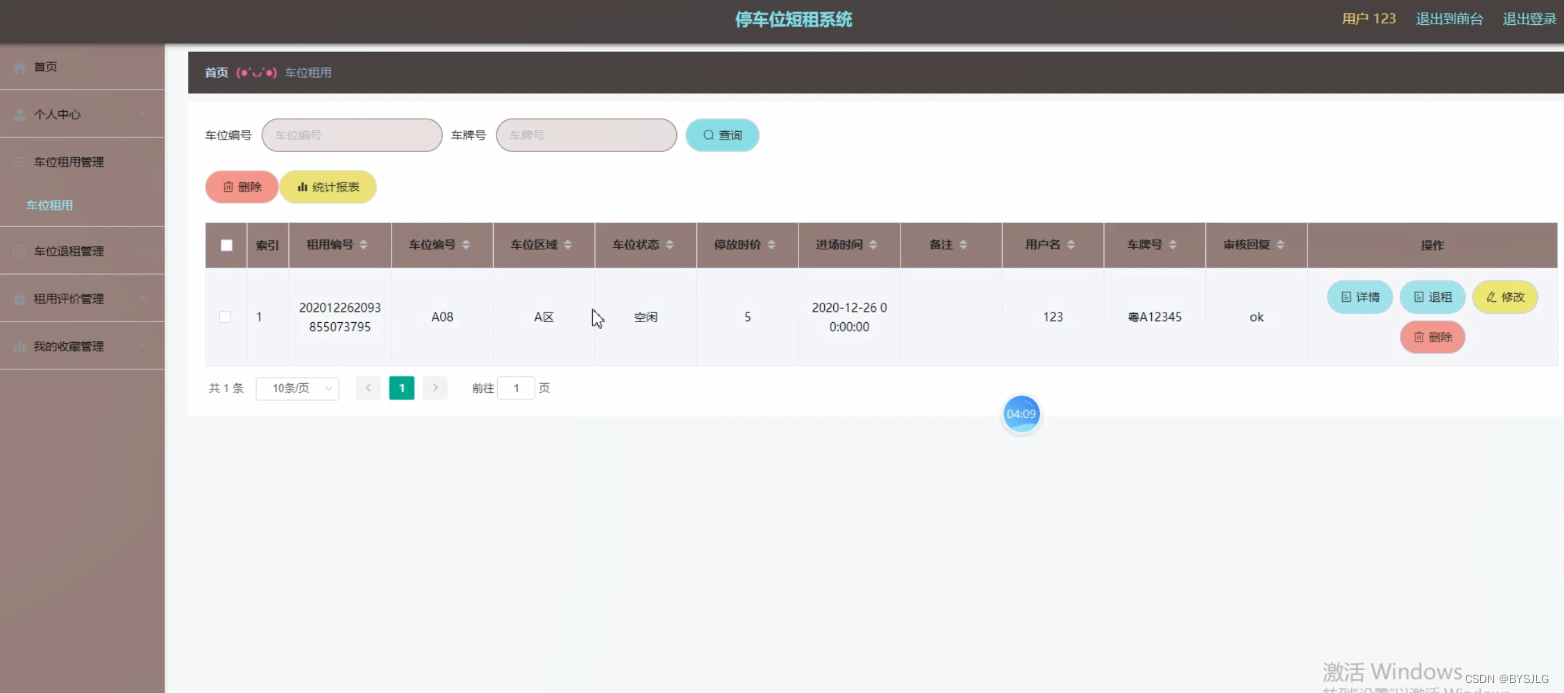Open the 我的收藏管理 menu
The width and height of the screenshot is (1564, 693).
pyautogui.click(x=82, y=346)
